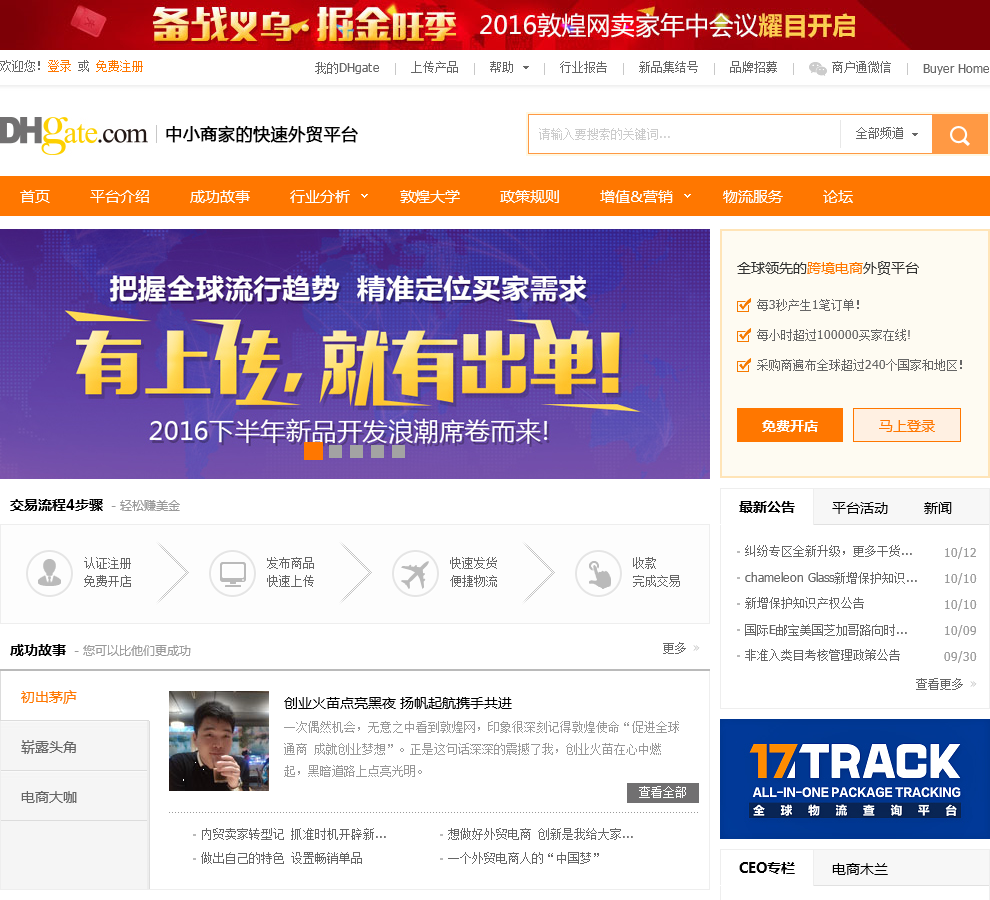This screenshot has width=990, height=900.
Task: Open story 想做好外贸电商 创新是我给大家
Action: click(x=540, y=834)
